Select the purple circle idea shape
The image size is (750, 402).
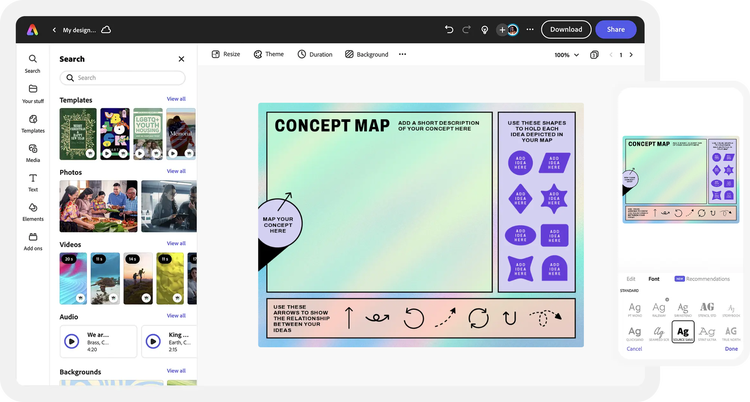point(520,163)
